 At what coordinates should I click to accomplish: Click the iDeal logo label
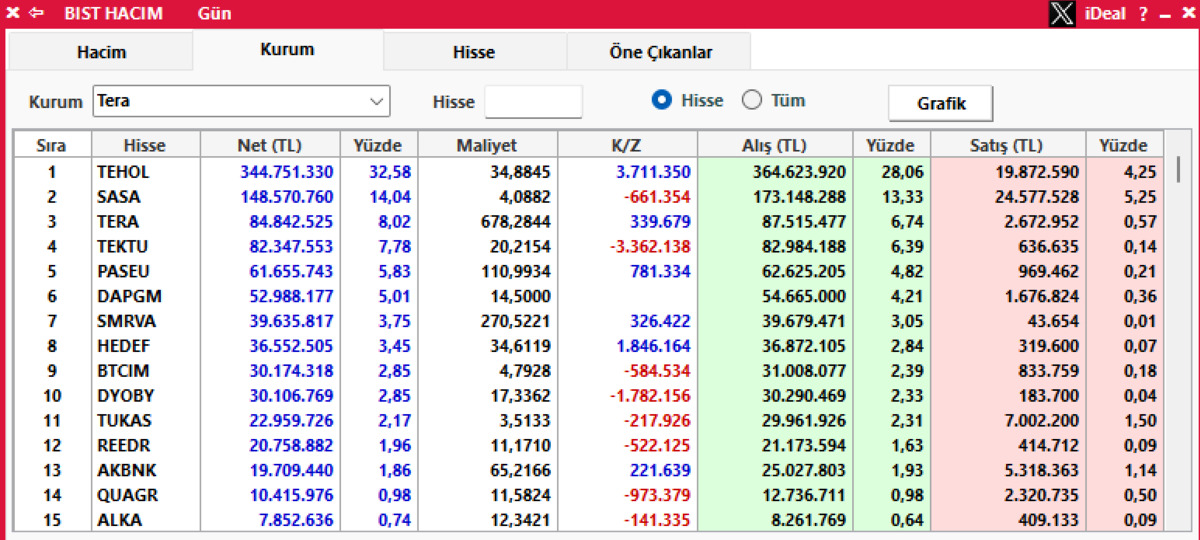coord(1105,14)
